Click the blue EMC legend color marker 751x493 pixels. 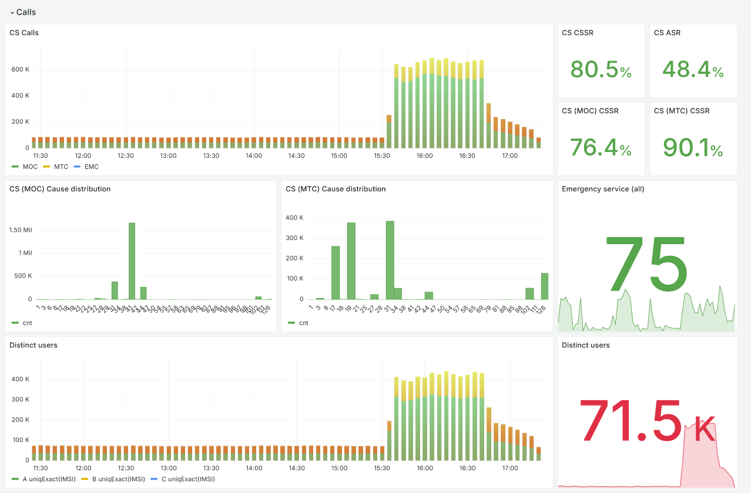click(x=78, y=167)
